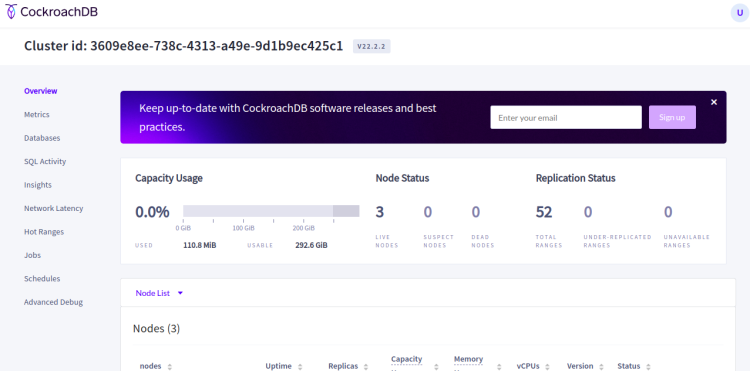Click the Version column header
This screenshot has height=371, width=750.
click(580, 366)
